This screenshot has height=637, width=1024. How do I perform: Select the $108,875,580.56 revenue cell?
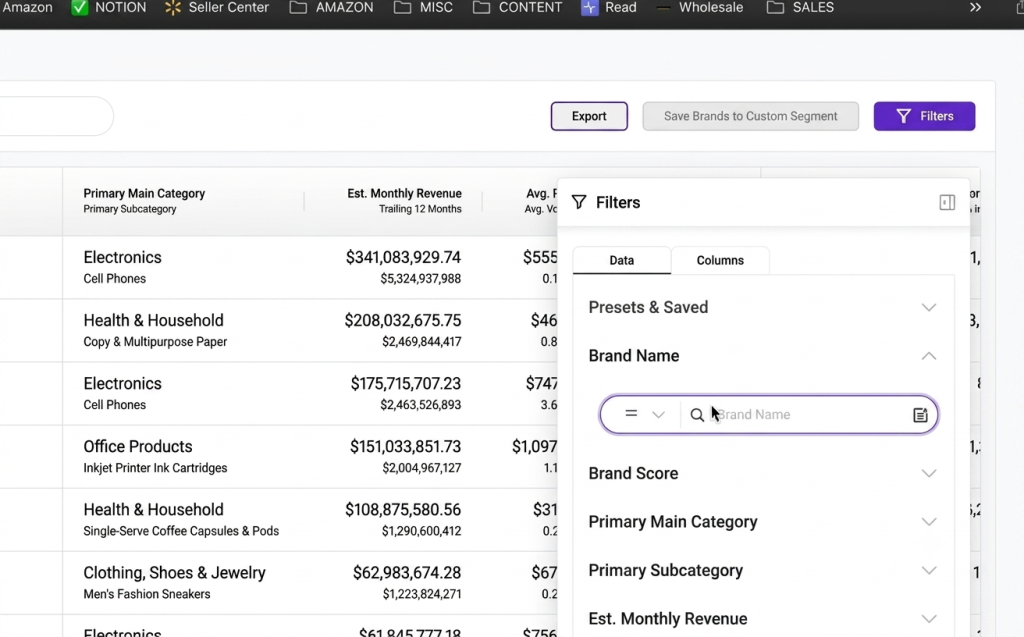pos(403,510)
